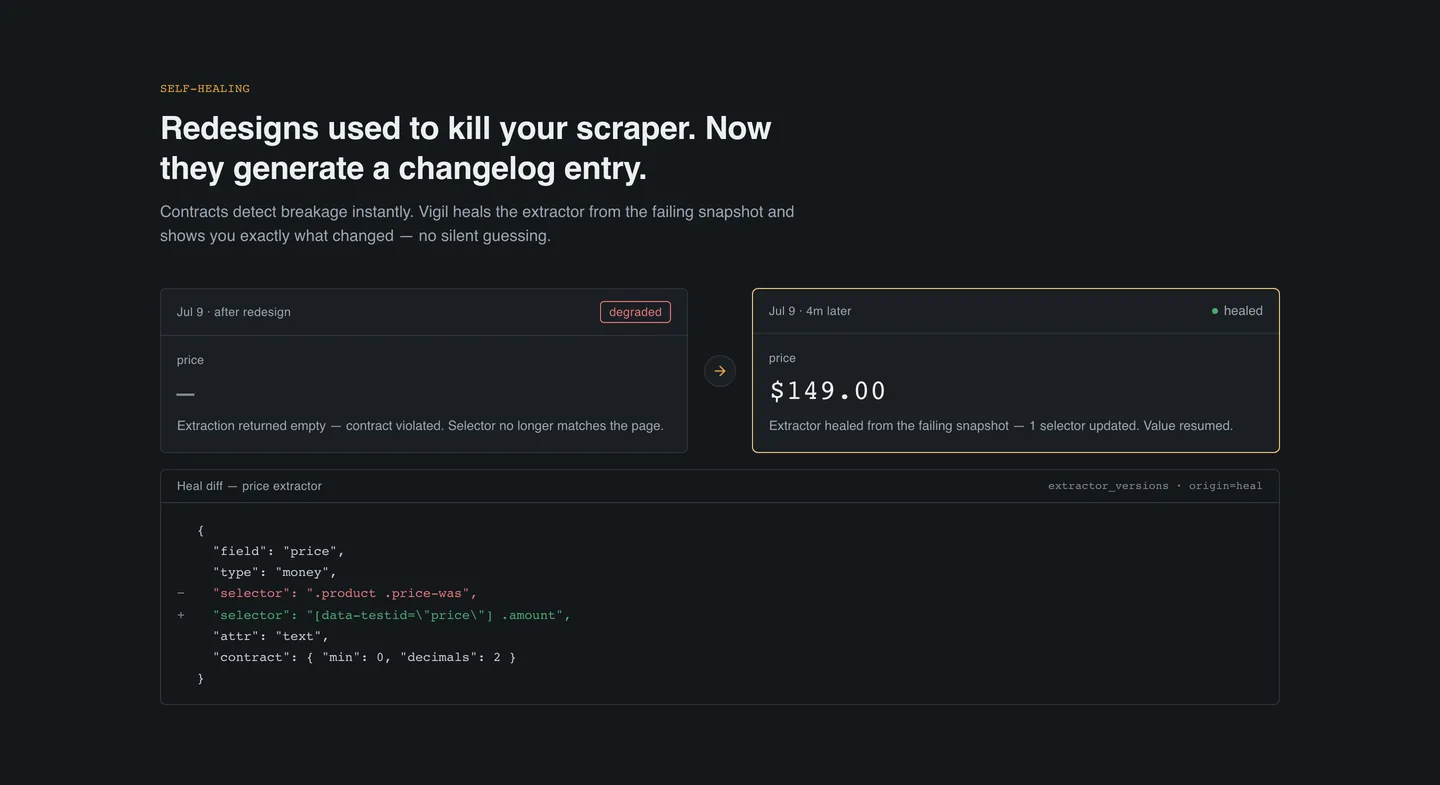
Task: Click the Heal diff — price extractor header
Action: pyautogui.click(x=249, y=486)
